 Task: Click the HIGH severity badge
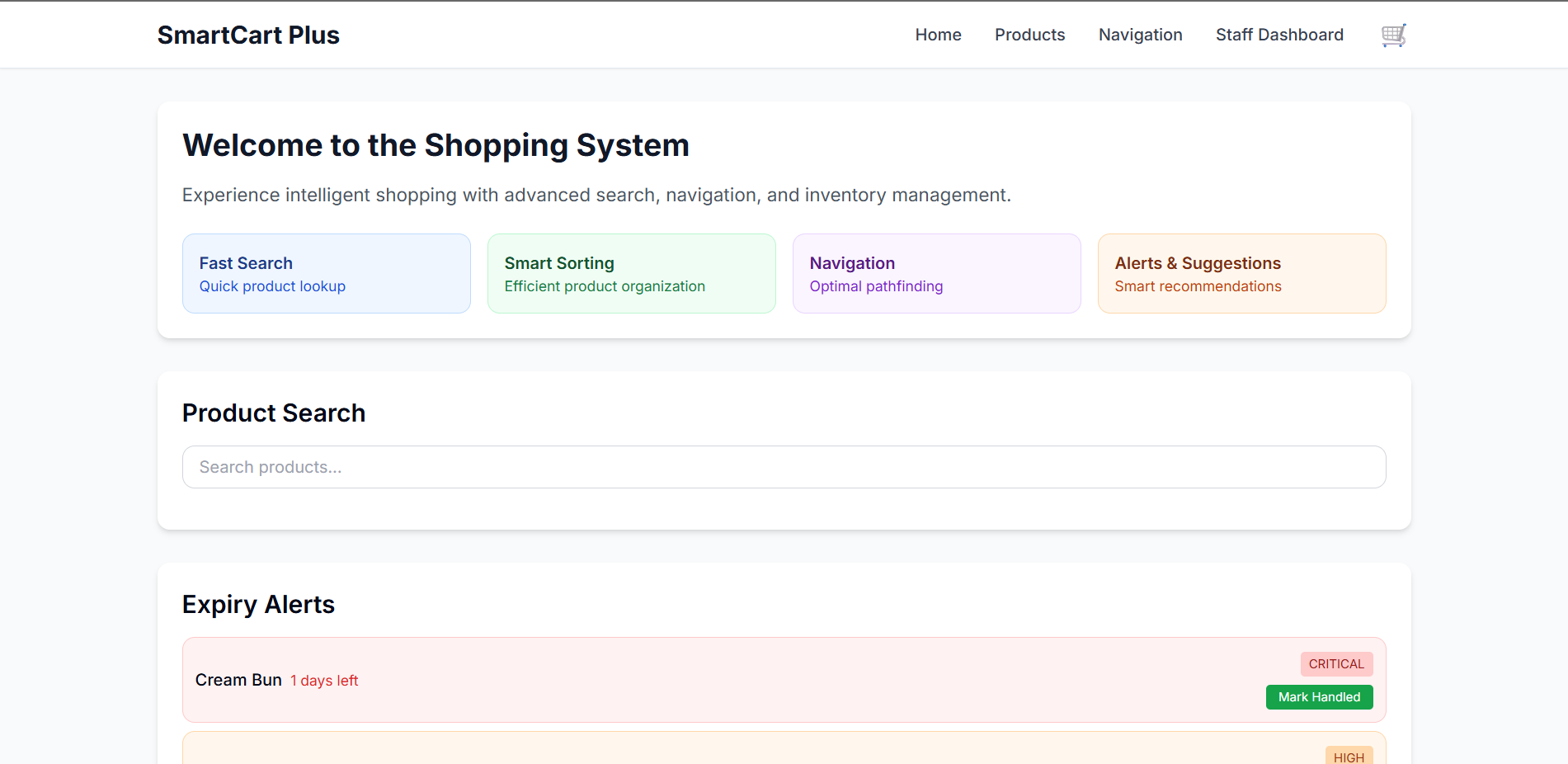click(x=1349, y=756)
